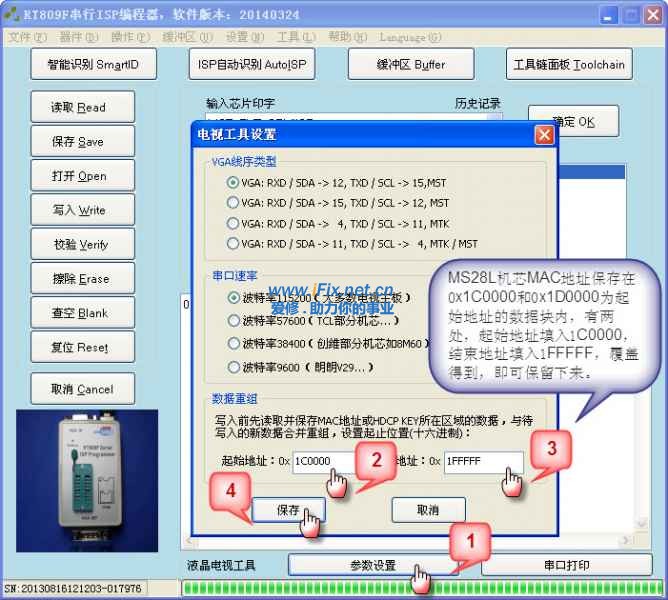Select baud rate 115200 option

[233, 297]
